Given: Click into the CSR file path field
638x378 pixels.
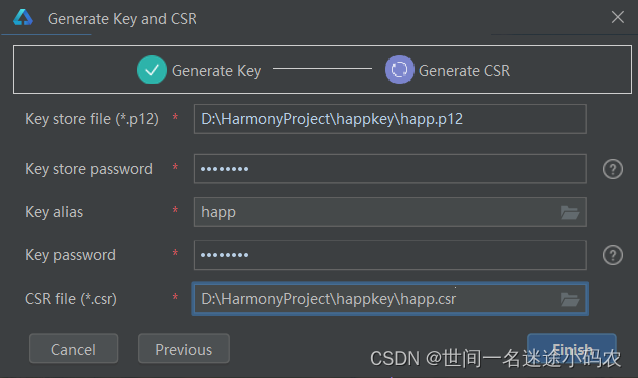Looking at the screenshot, I should 390,299.
